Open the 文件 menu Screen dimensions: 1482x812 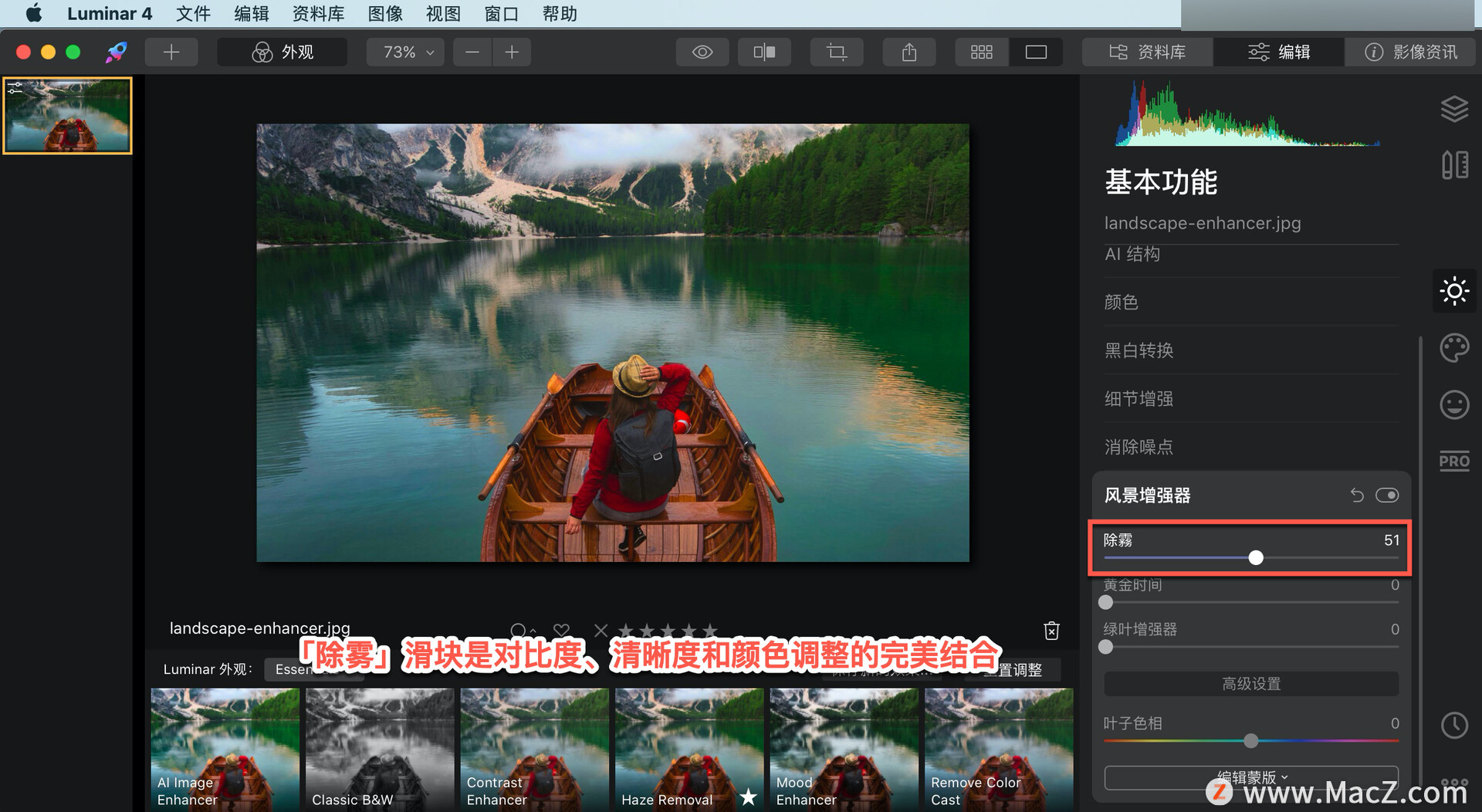coord(193,13)
